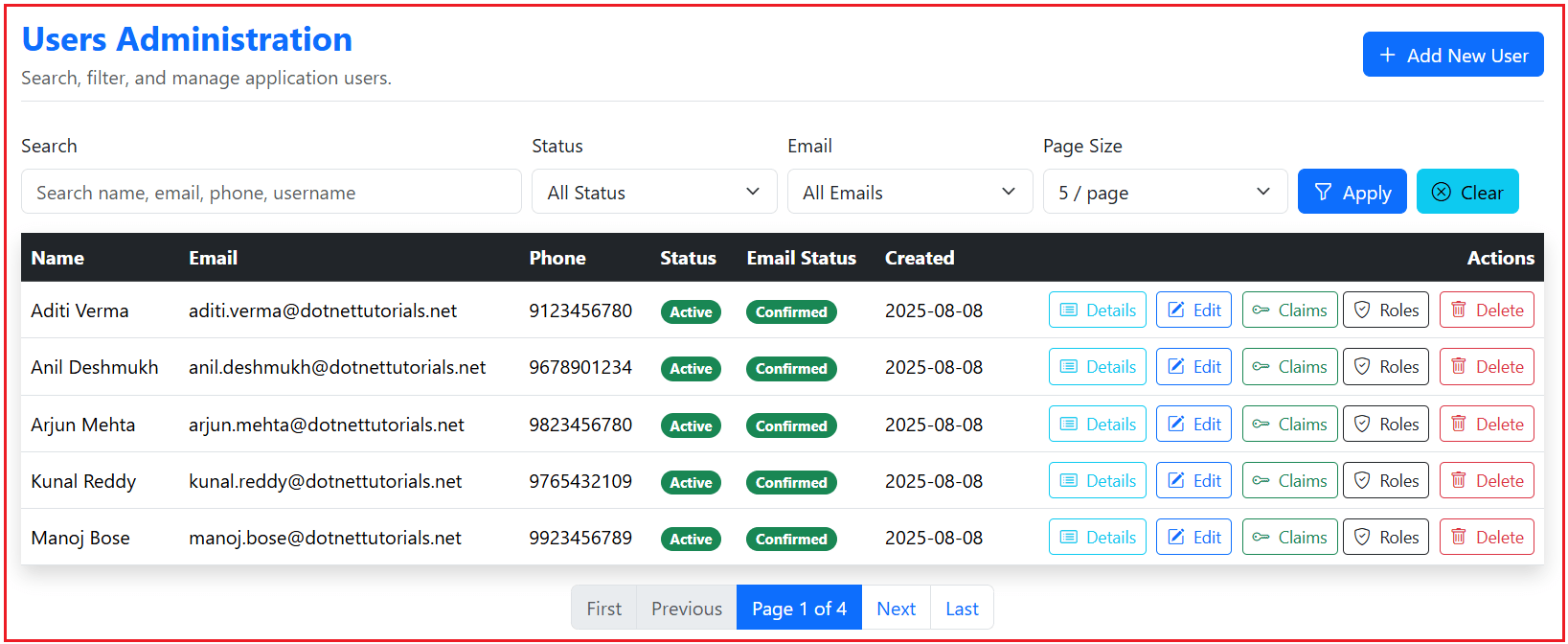View Details for Manoj Bose

point(1098,537)
